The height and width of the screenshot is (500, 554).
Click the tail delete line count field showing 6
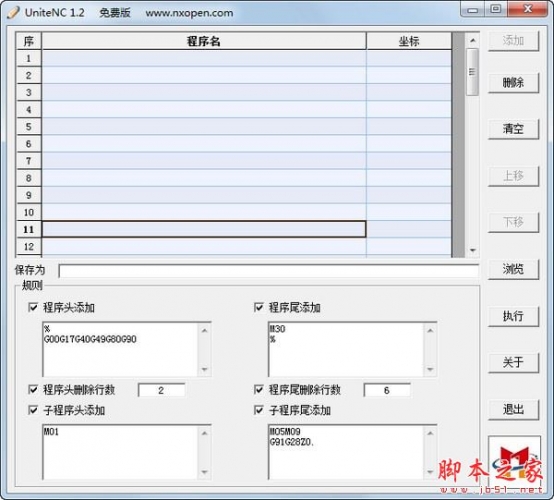(x=387, y=390)
